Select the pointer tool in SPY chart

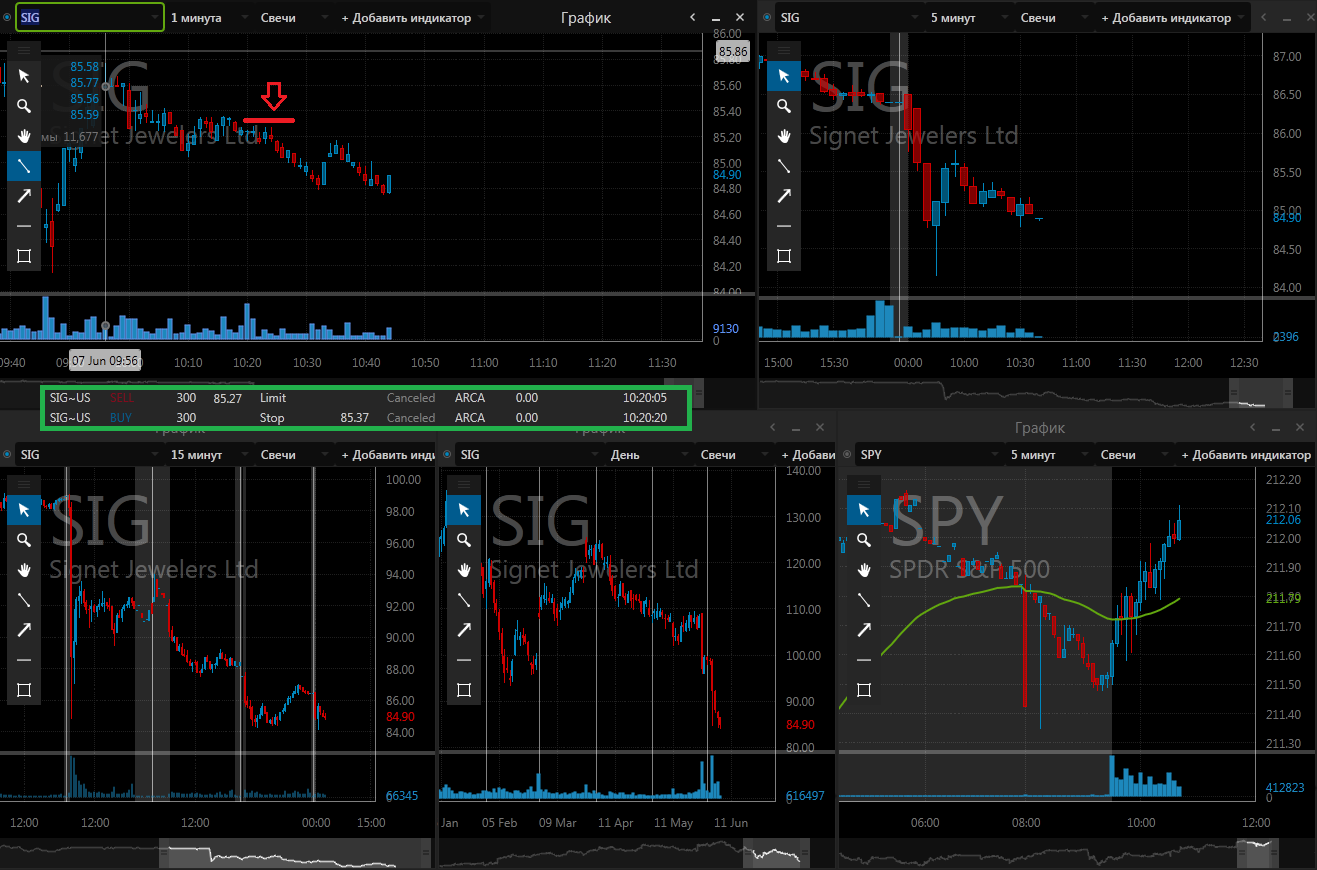click(x=864, y=510)
